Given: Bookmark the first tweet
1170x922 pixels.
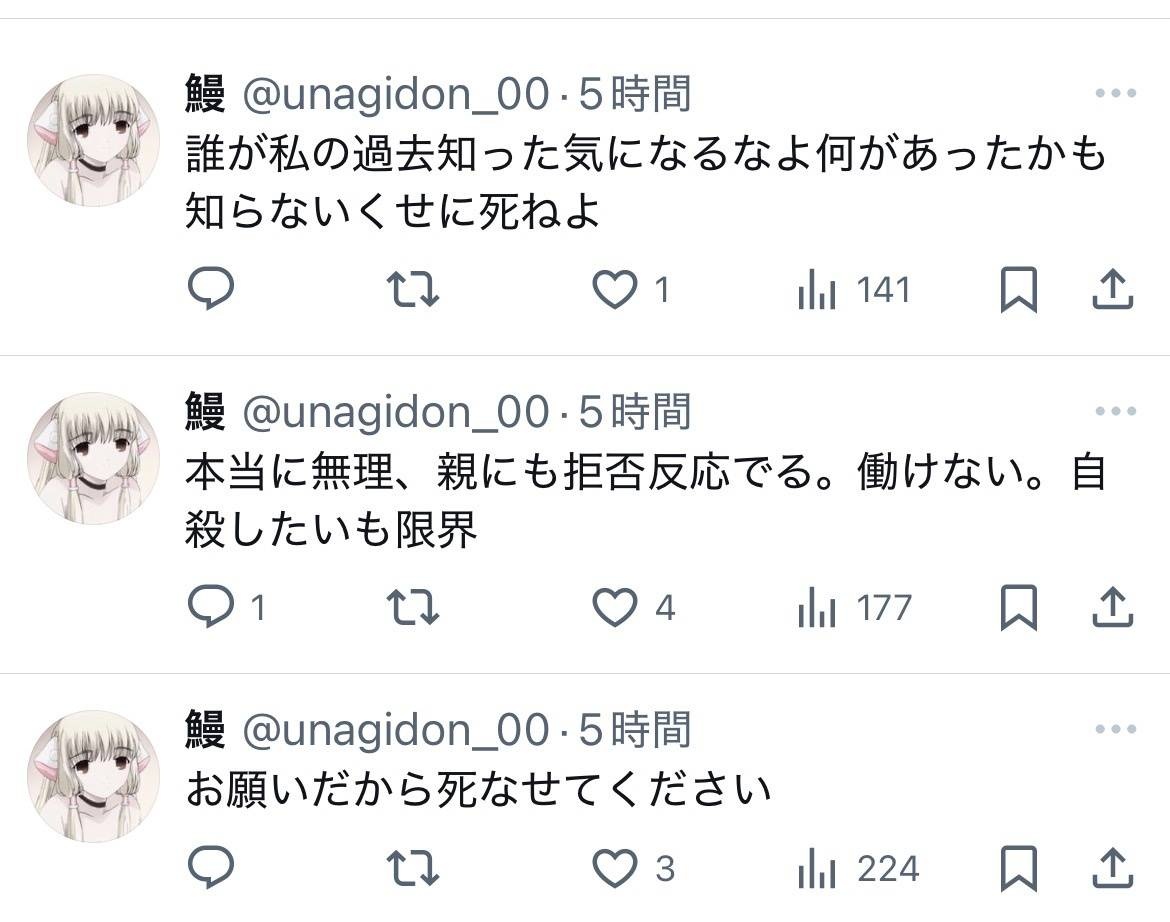Looking at the screenshot, I should coord(1018,290).
